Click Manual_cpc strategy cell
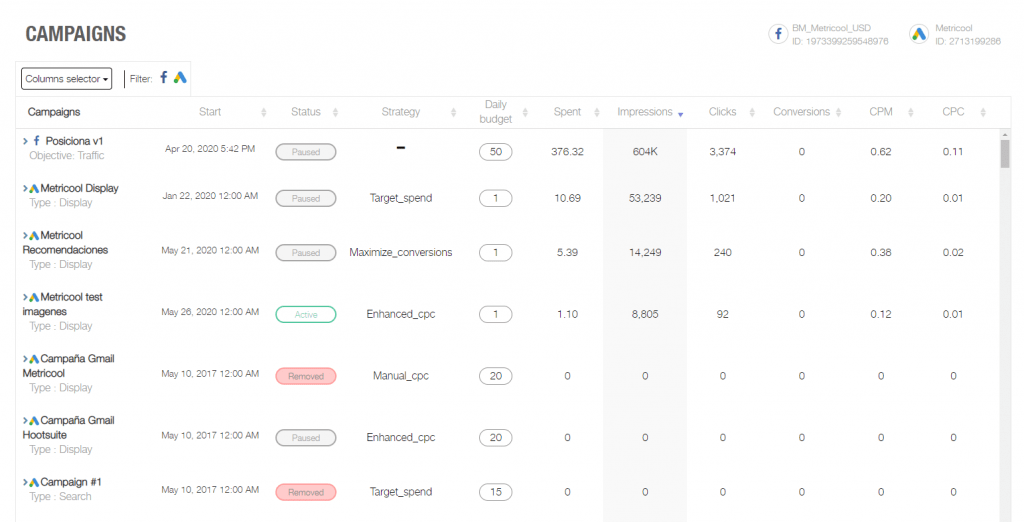The width and height of the screenshot is (1024, 522). 400,376
